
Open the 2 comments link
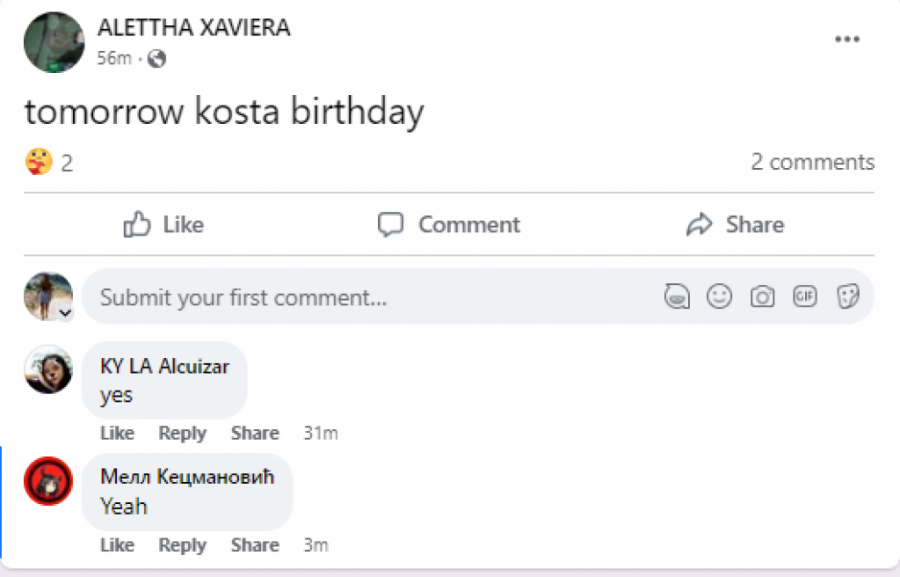(x=812, y=162)
